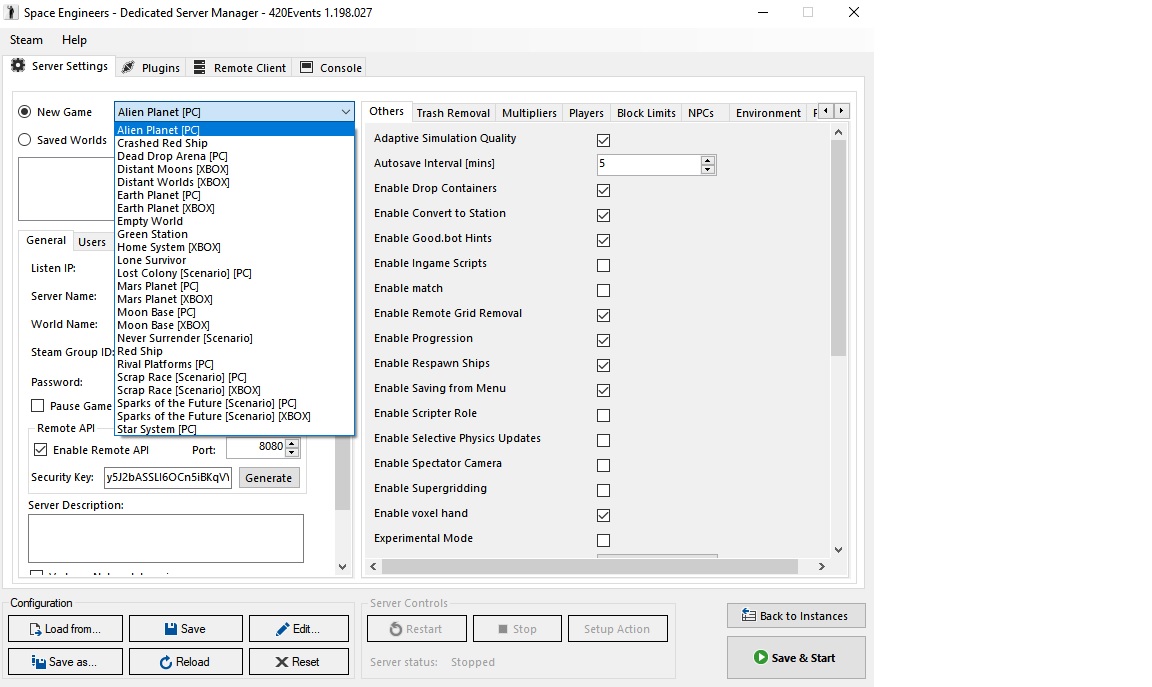This screenshot has width=1152, height=687.
Task: Click the Save as... button
Action: [65, 662]
